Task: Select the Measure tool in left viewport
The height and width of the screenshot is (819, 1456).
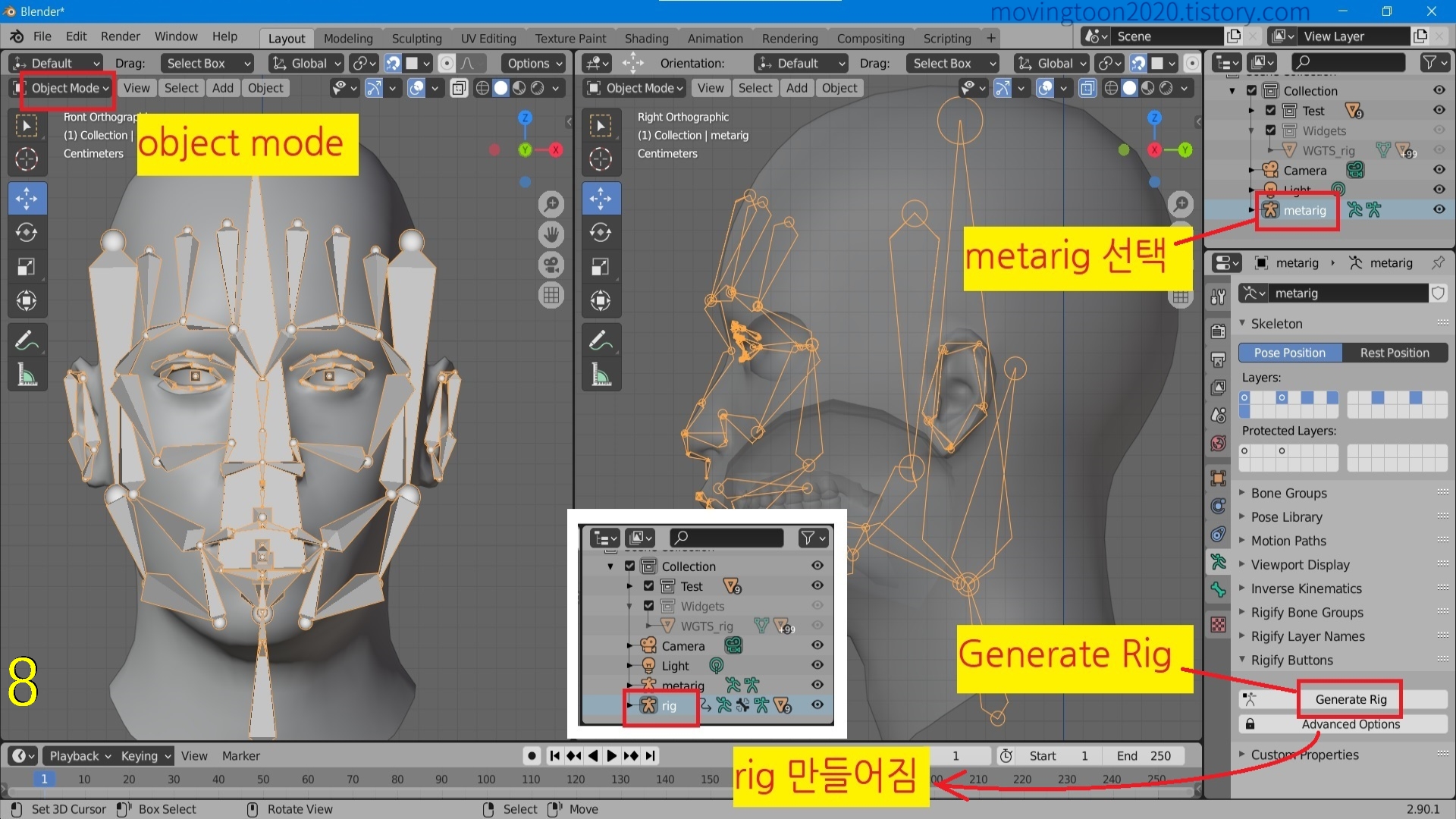Action: pos(27,375)
